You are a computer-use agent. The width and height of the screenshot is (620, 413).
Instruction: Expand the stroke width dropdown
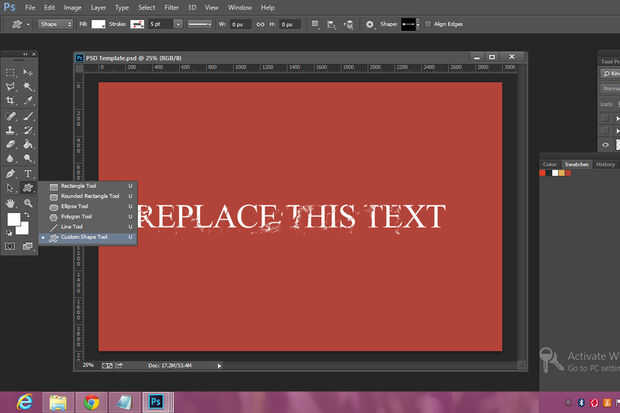pyautogui.click(x=176, y=23)
